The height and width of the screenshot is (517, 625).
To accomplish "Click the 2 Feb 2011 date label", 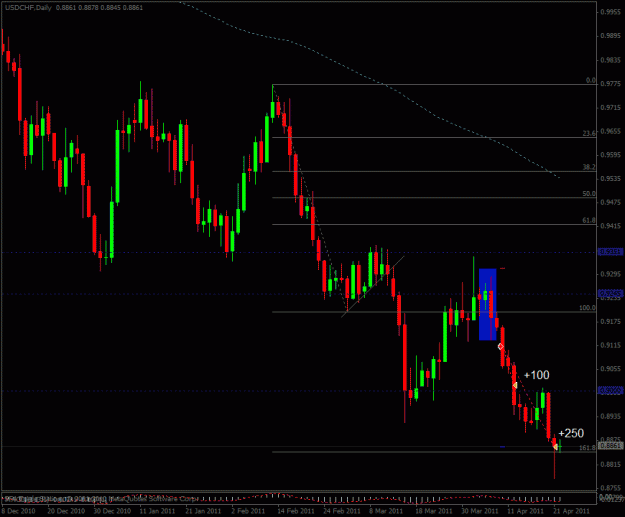I will pos(248,511).
